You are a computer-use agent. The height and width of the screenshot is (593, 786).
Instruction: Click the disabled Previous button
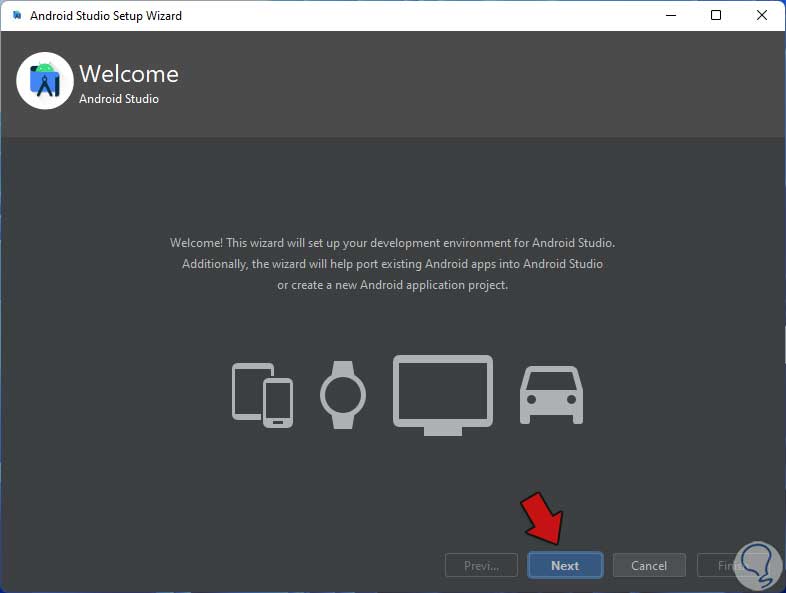(481, 565)
